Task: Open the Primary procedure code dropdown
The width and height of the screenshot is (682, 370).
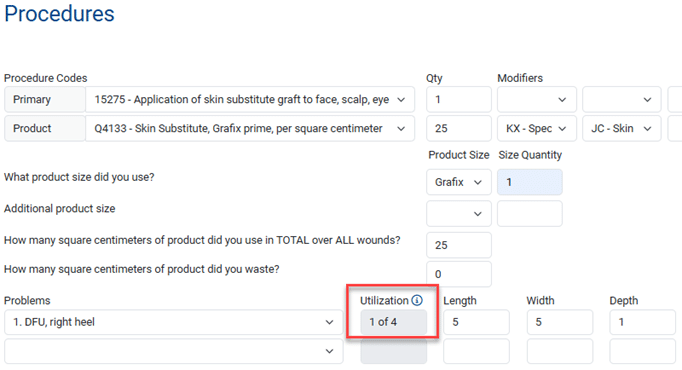Action: click(x=250, y=100)
